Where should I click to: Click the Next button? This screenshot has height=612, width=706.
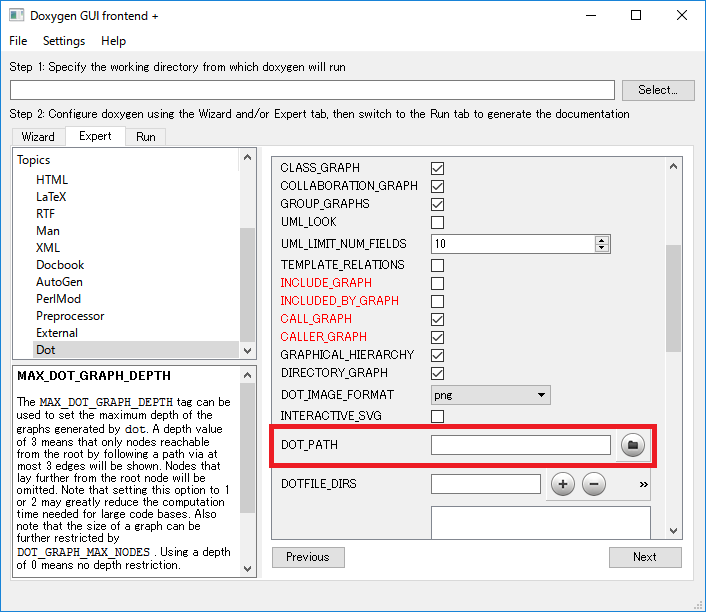click(645, 557)
